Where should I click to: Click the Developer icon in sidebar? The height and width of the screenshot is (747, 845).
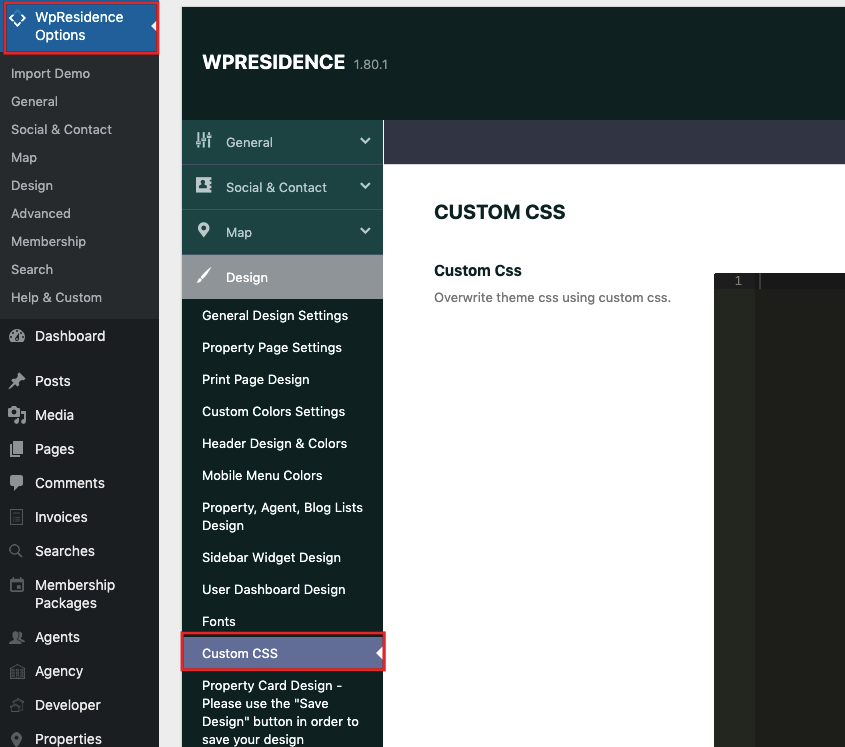17,705
